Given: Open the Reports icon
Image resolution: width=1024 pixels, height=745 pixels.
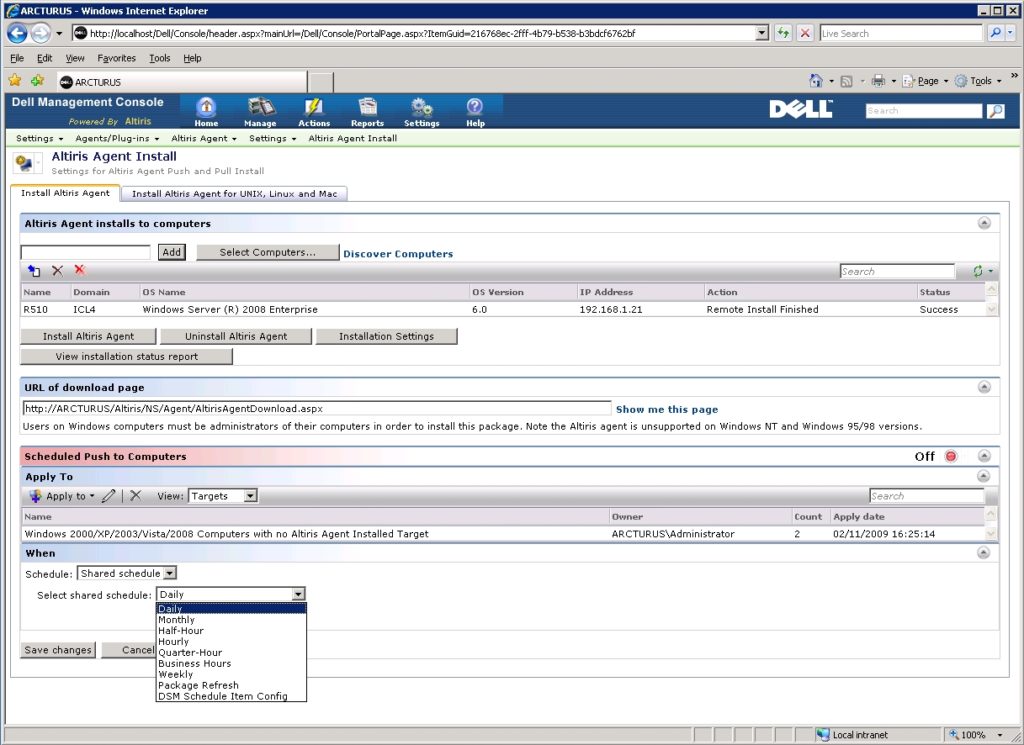Looking at the screenshot, I should [x=367, y=110].
